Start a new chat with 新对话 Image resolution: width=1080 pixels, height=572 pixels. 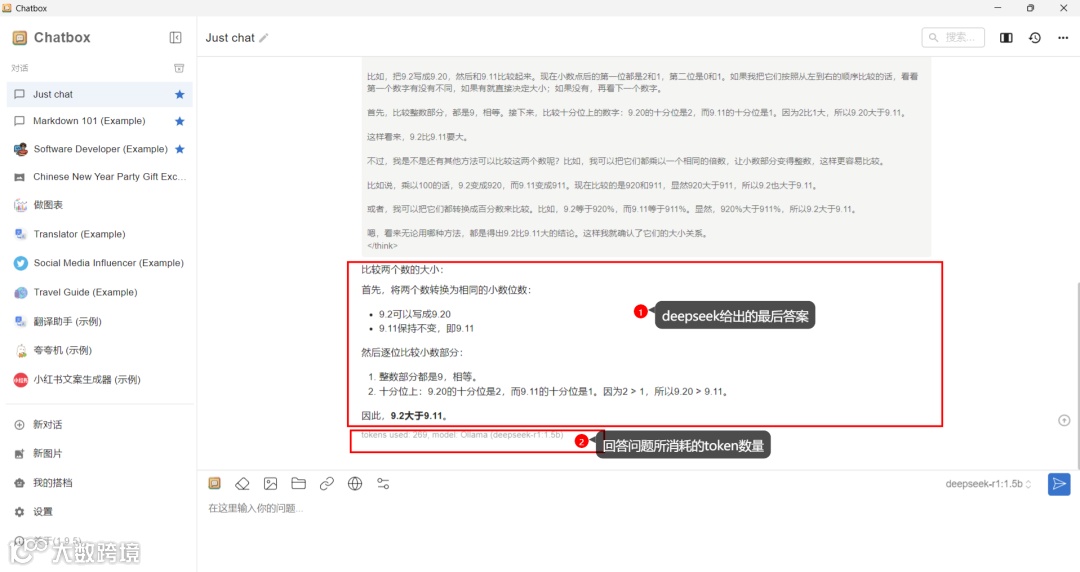coord(99,425)
